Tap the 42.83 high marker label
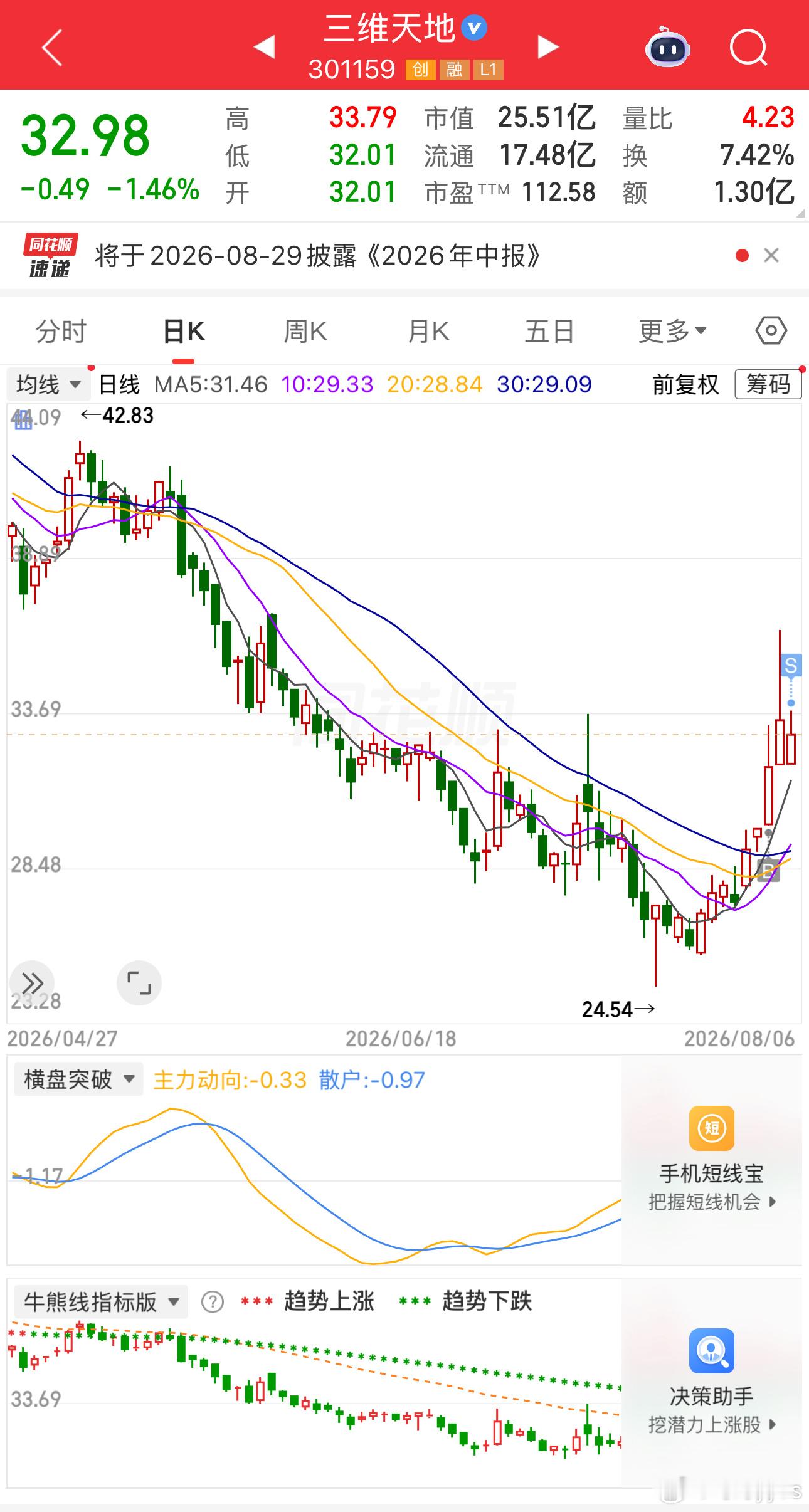The image size is (809, 1512). (128, 415)
